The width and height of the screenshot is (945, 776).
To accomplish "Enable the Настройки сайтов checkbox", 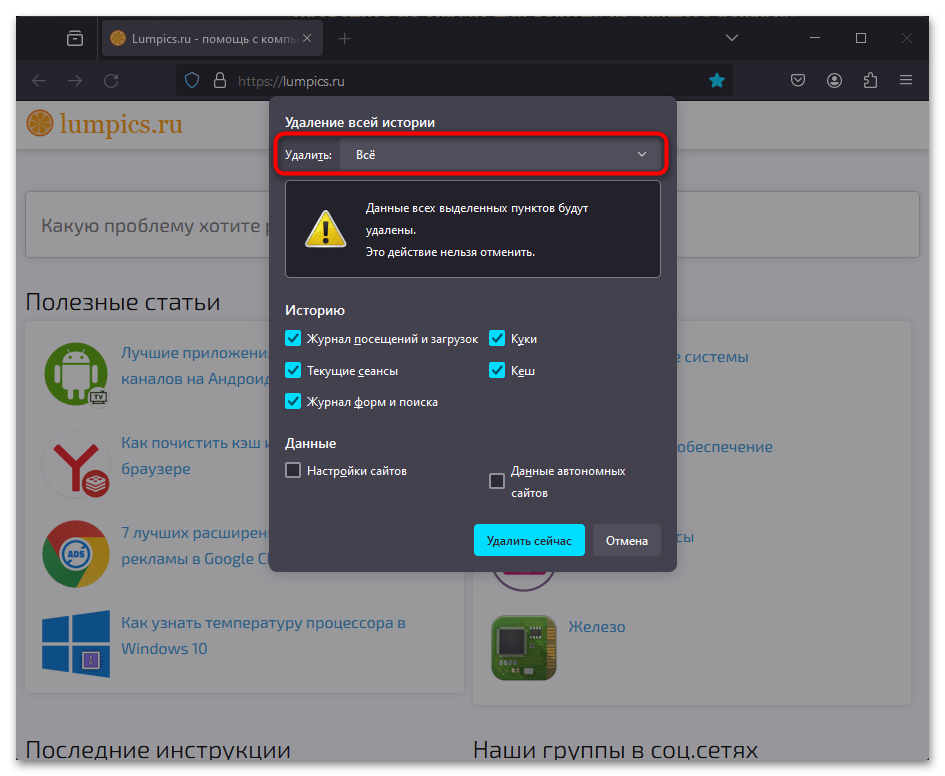I will 293,470.
